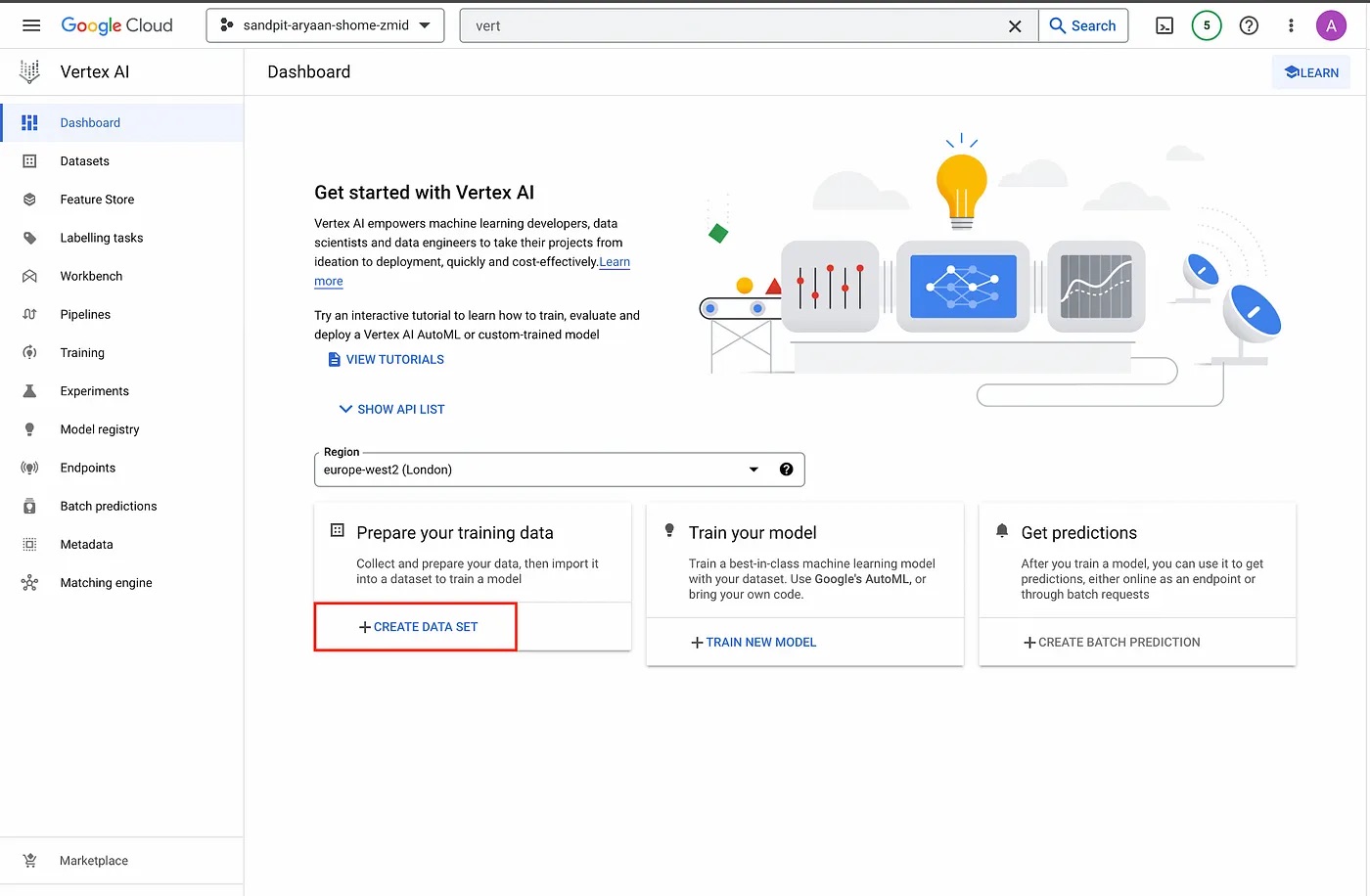Screen dimensions: 1370x896
Task: Click the Pipelines sidebar icon
Action: click(x=29, y=314)
